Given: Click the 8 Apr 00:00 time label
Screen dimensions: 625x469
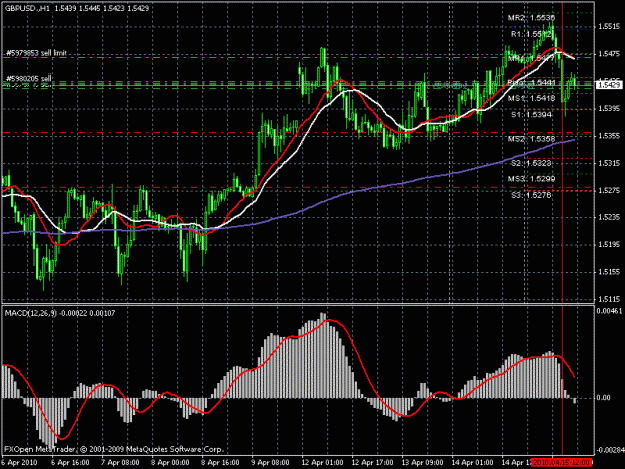Looking at the screenshot, I should [170, 463].
